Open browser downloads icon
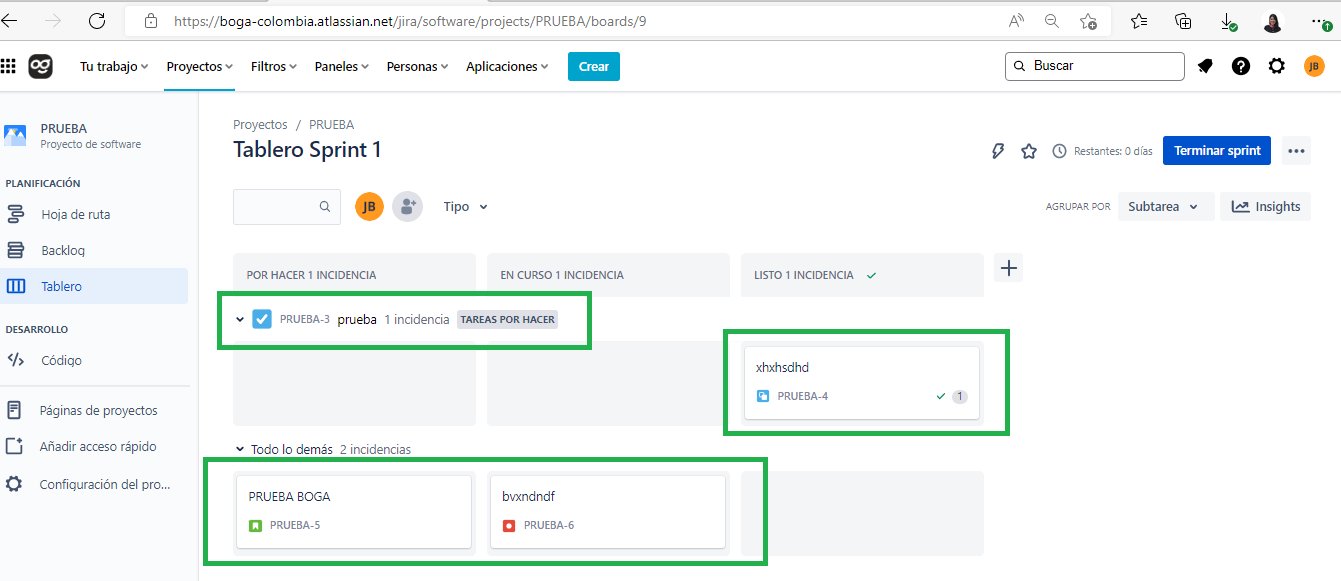 coord(1228,21)
